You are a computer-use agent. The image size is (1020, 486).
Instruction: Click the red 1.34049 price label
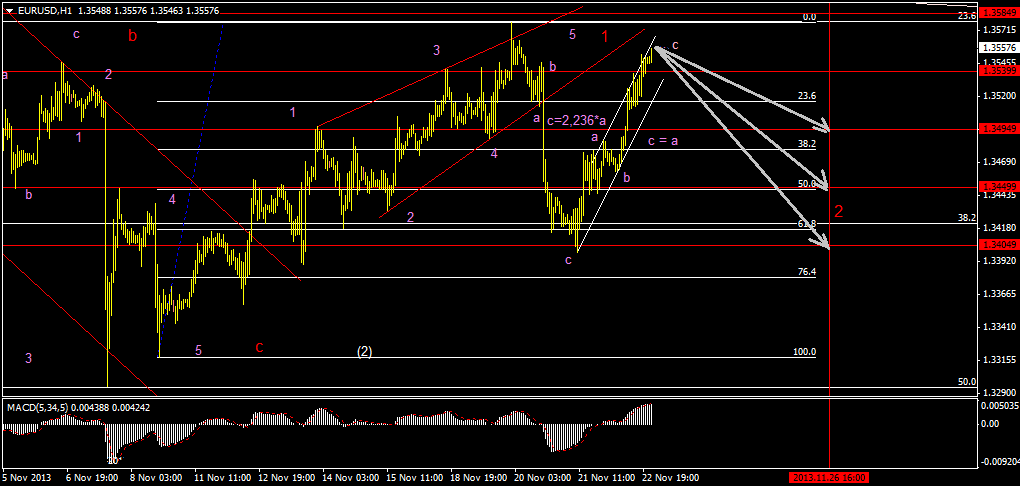999,245
